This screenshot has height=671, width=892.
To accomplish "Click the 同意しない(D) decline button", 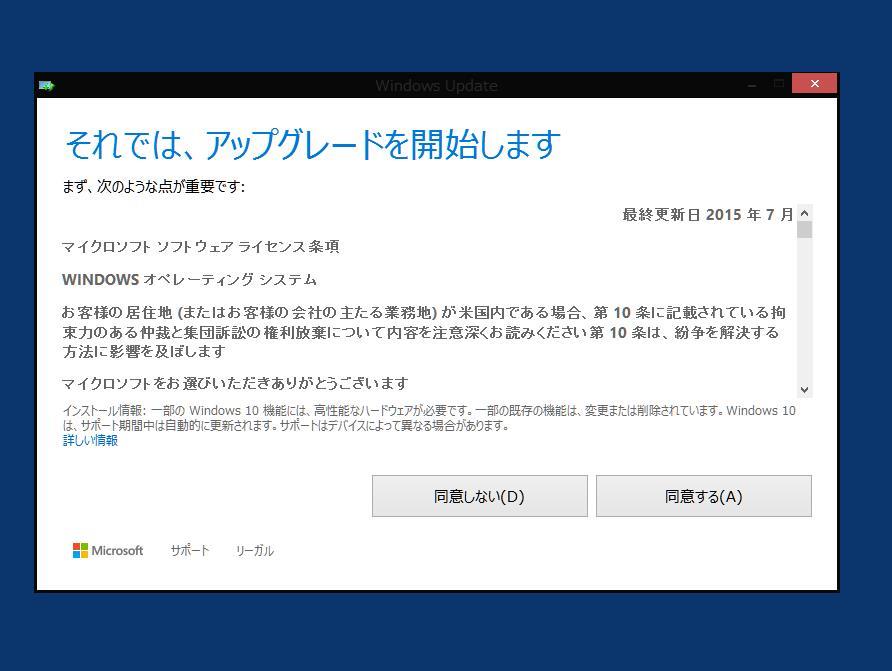I will [x=480, y=496].
